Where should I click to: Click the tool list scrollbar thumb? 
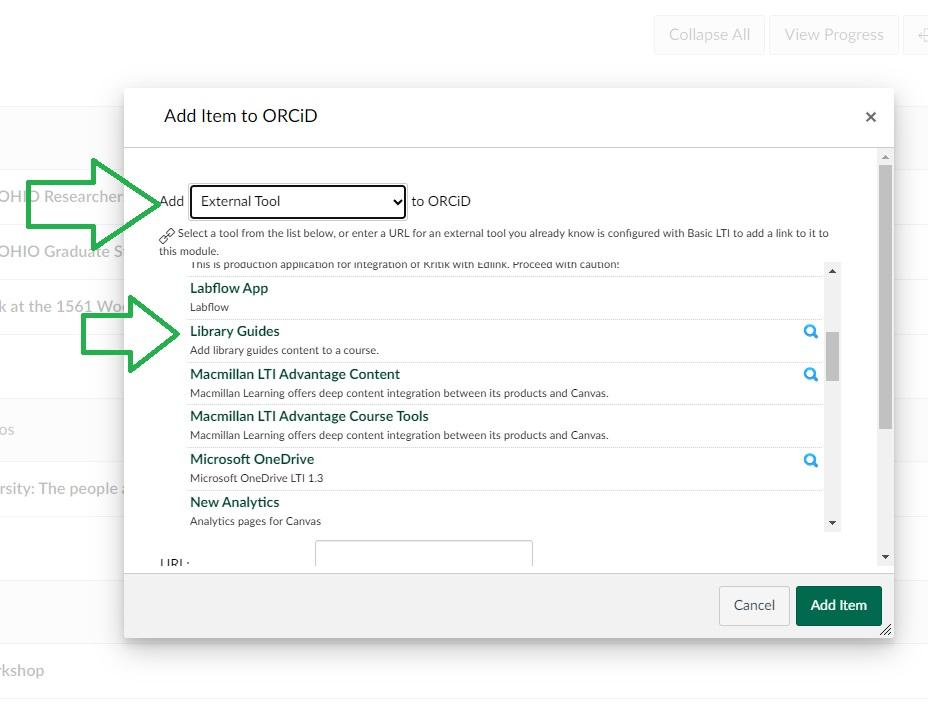click(x=832, y=356)
